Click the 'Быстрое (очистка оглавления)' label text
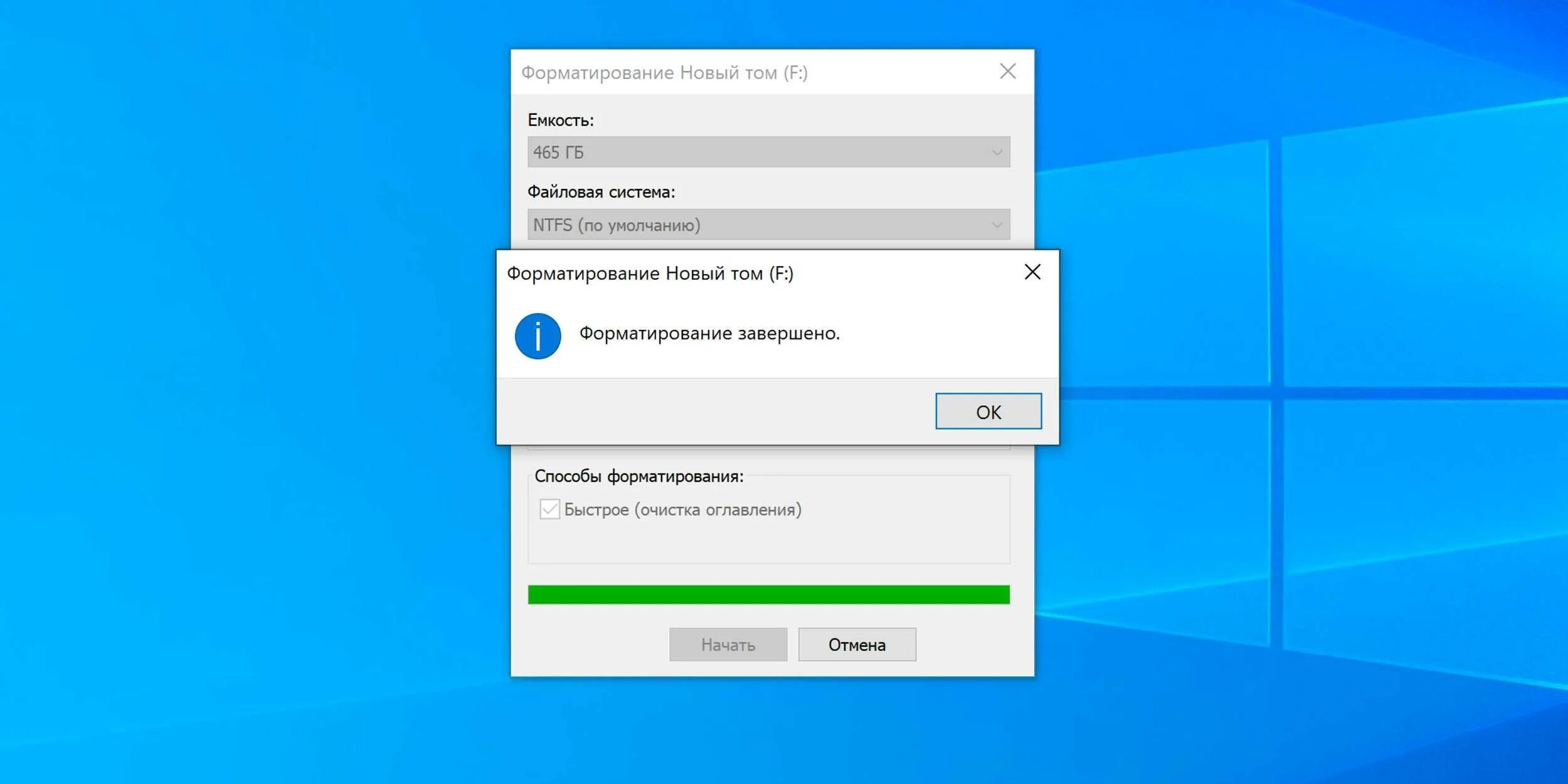The width and height of the screenshot is (1568, 784). pyautogui.click(x=682, y=509)
